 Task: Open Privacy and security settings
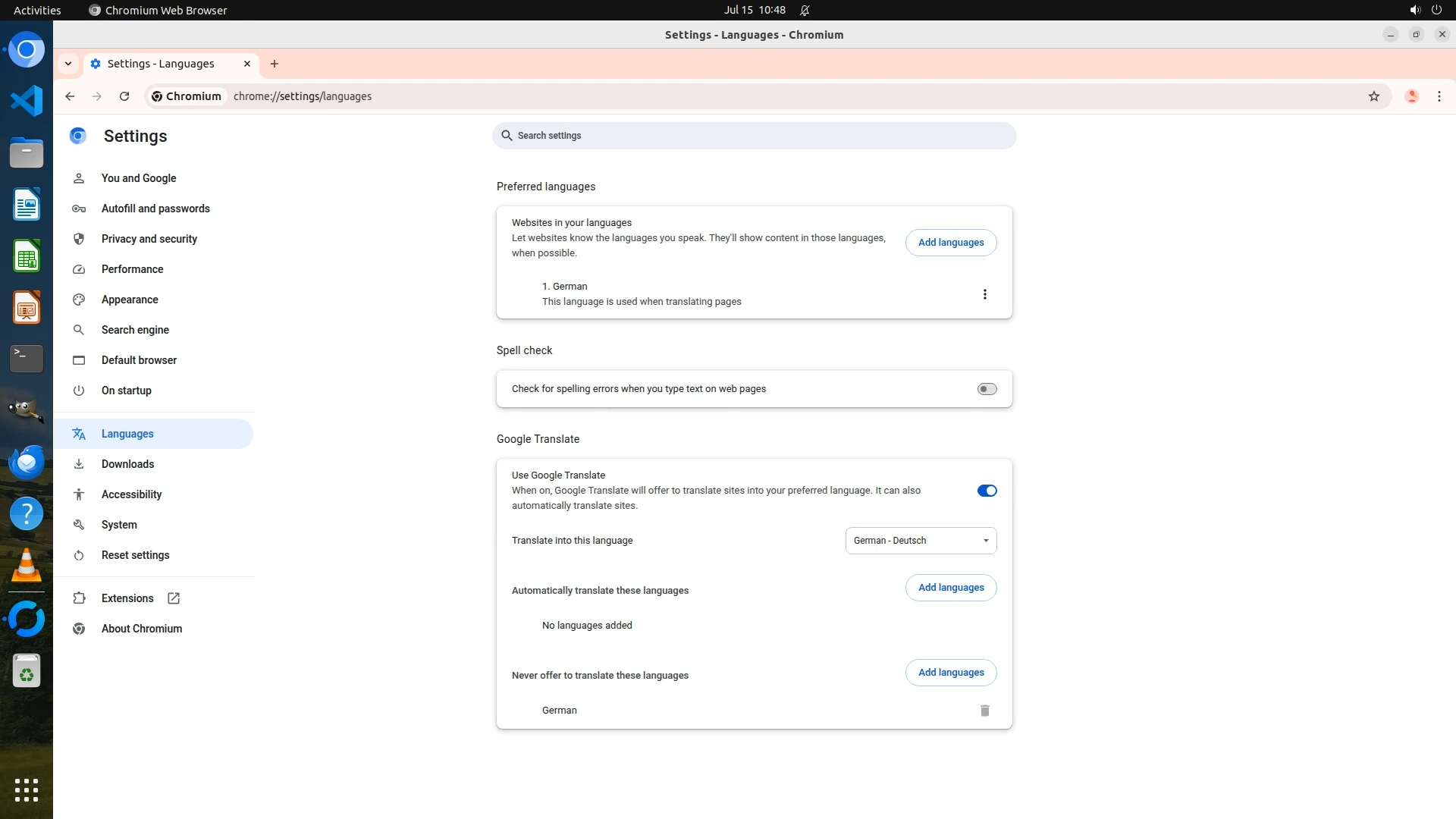[x=149, y=239]
